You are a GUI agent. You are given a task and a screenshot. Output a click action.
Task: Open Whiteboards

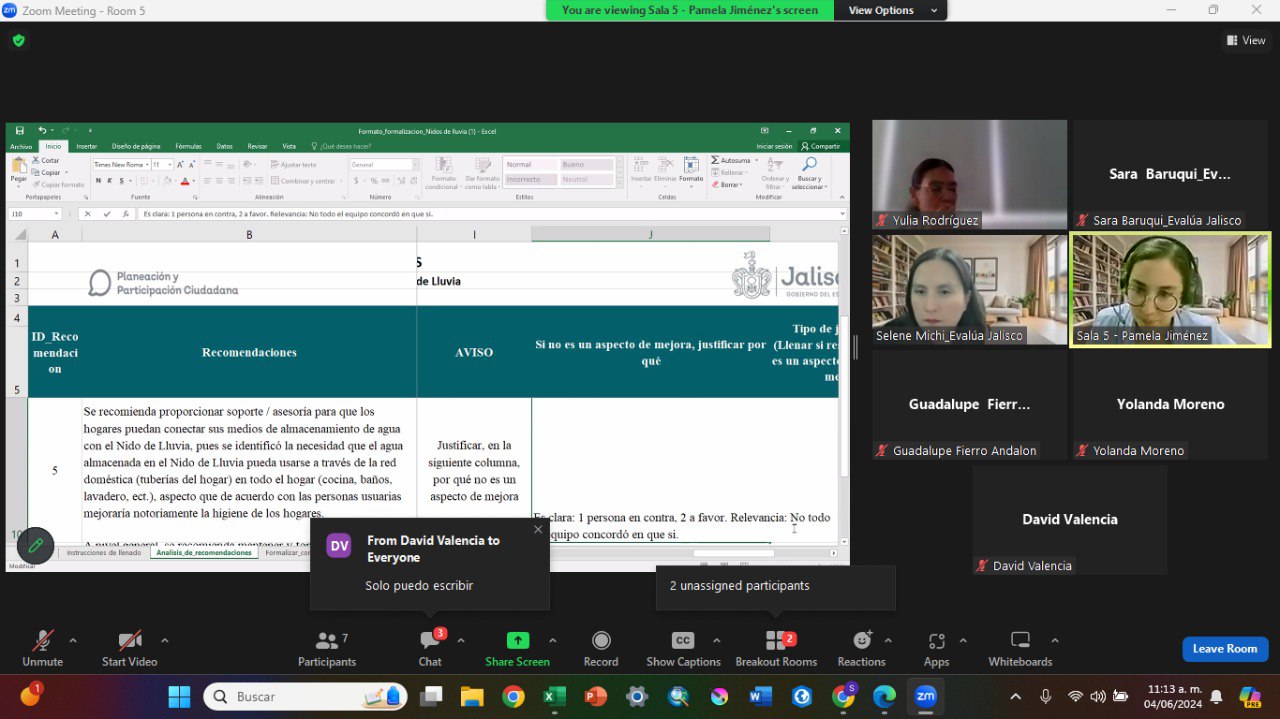click(1020, 648)
